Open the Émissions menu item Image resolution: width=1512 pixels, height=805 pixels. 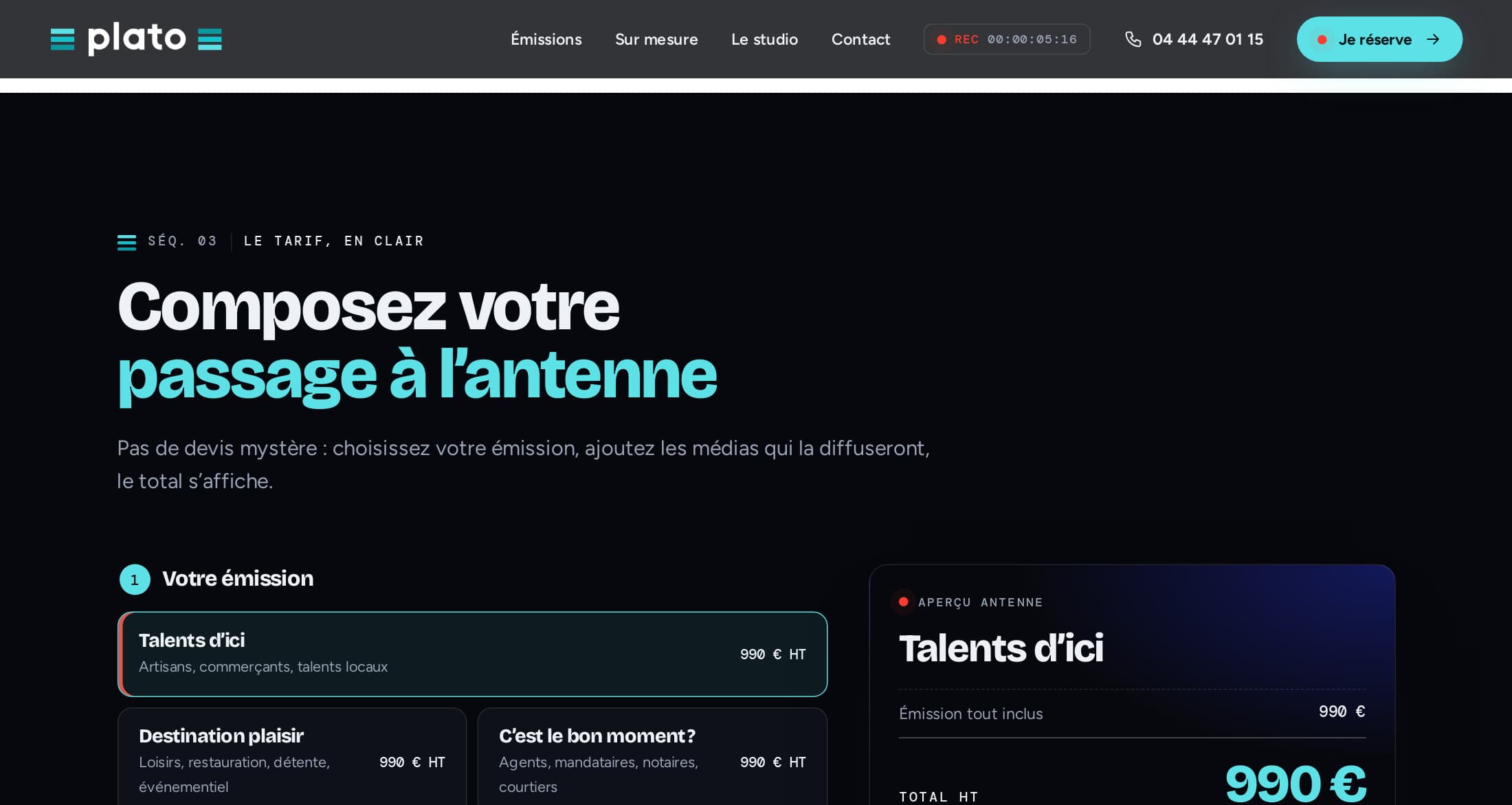pos(546,39)
